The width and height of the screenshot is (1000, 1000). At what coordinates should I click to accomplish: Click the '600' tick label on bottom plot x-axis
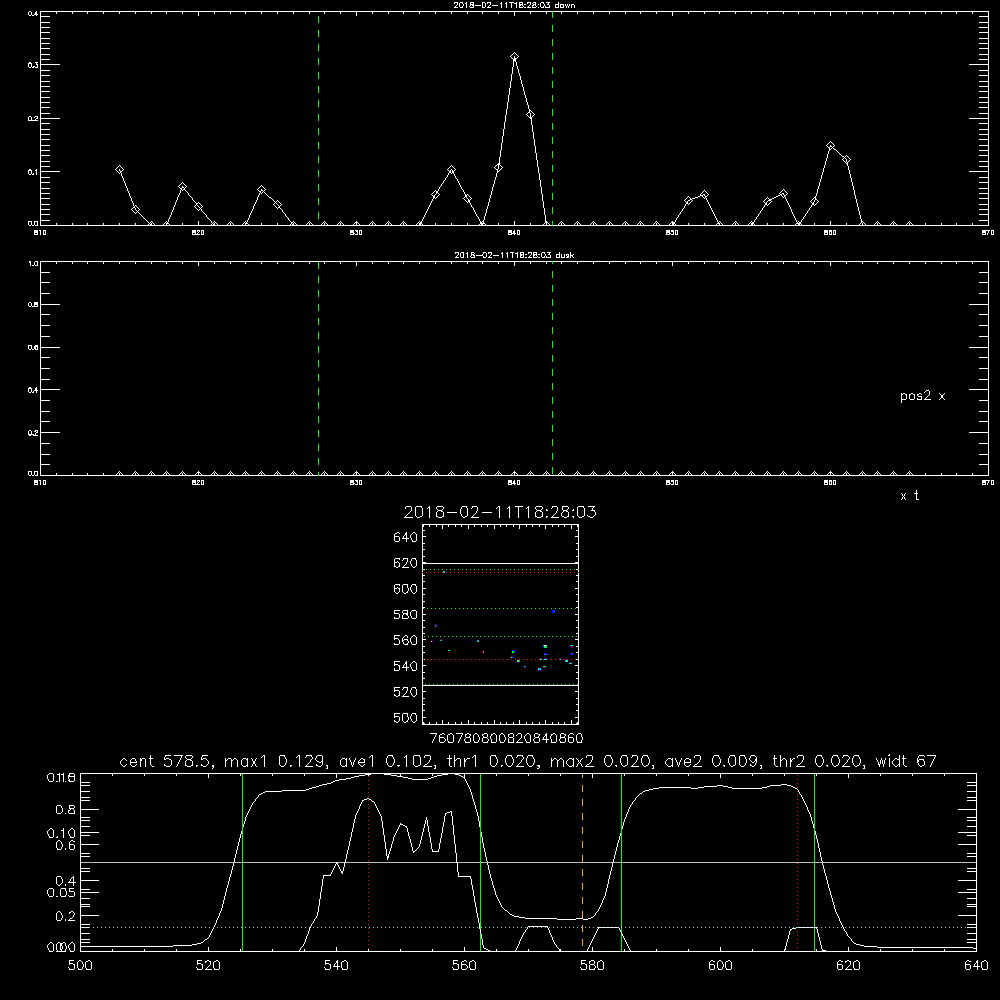[720, 966]
